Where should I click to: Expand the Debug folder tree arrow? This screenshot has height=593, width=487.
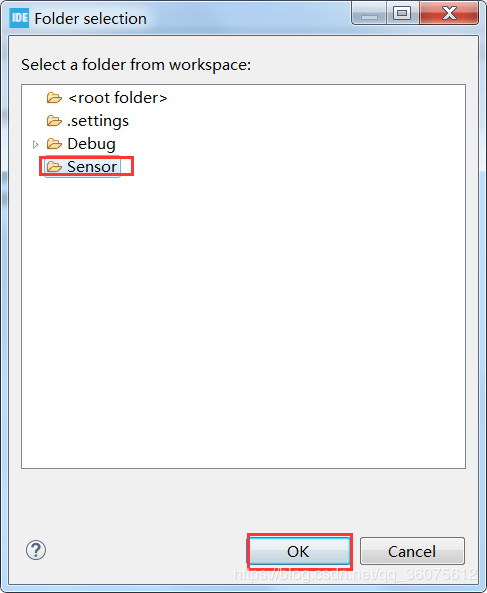pyautogui.click(x=36, y=144)
